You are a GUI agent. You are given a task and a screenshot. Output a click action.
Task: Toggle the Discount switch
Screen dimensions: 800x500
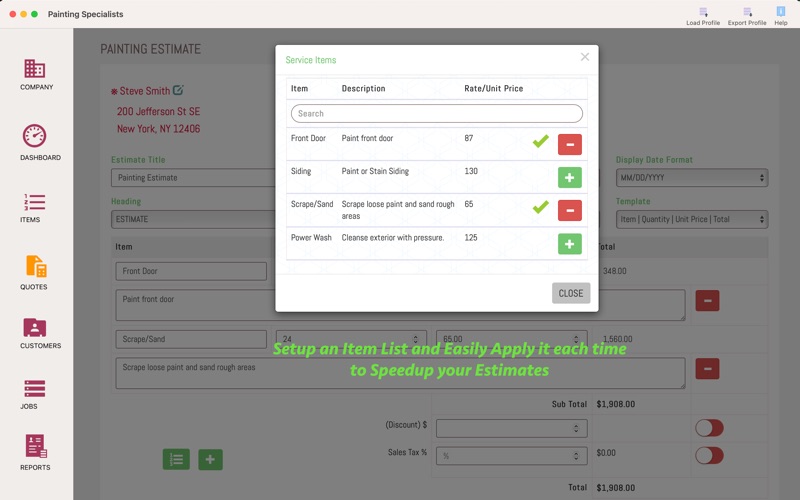709,428
